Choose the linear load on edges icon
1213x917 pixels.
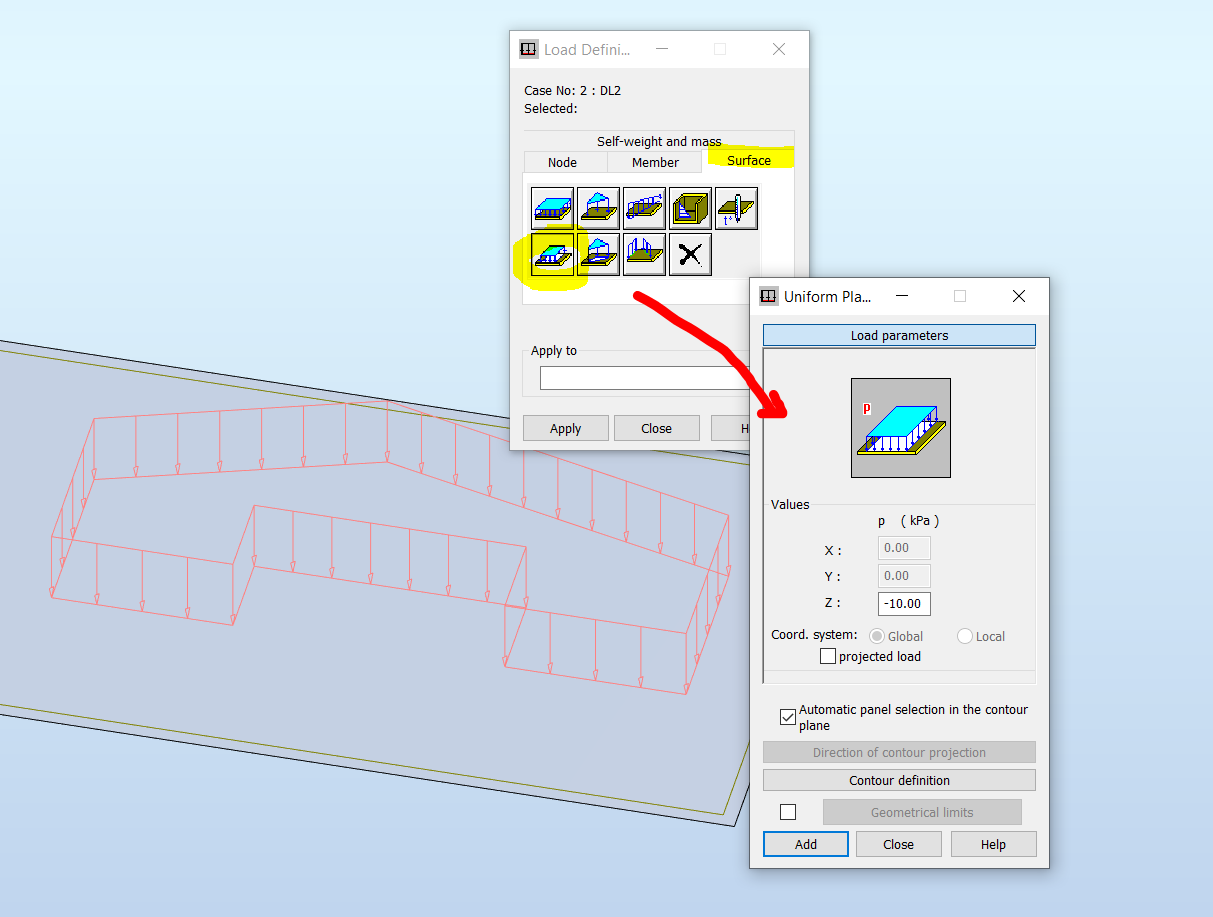tap(643, 207)
